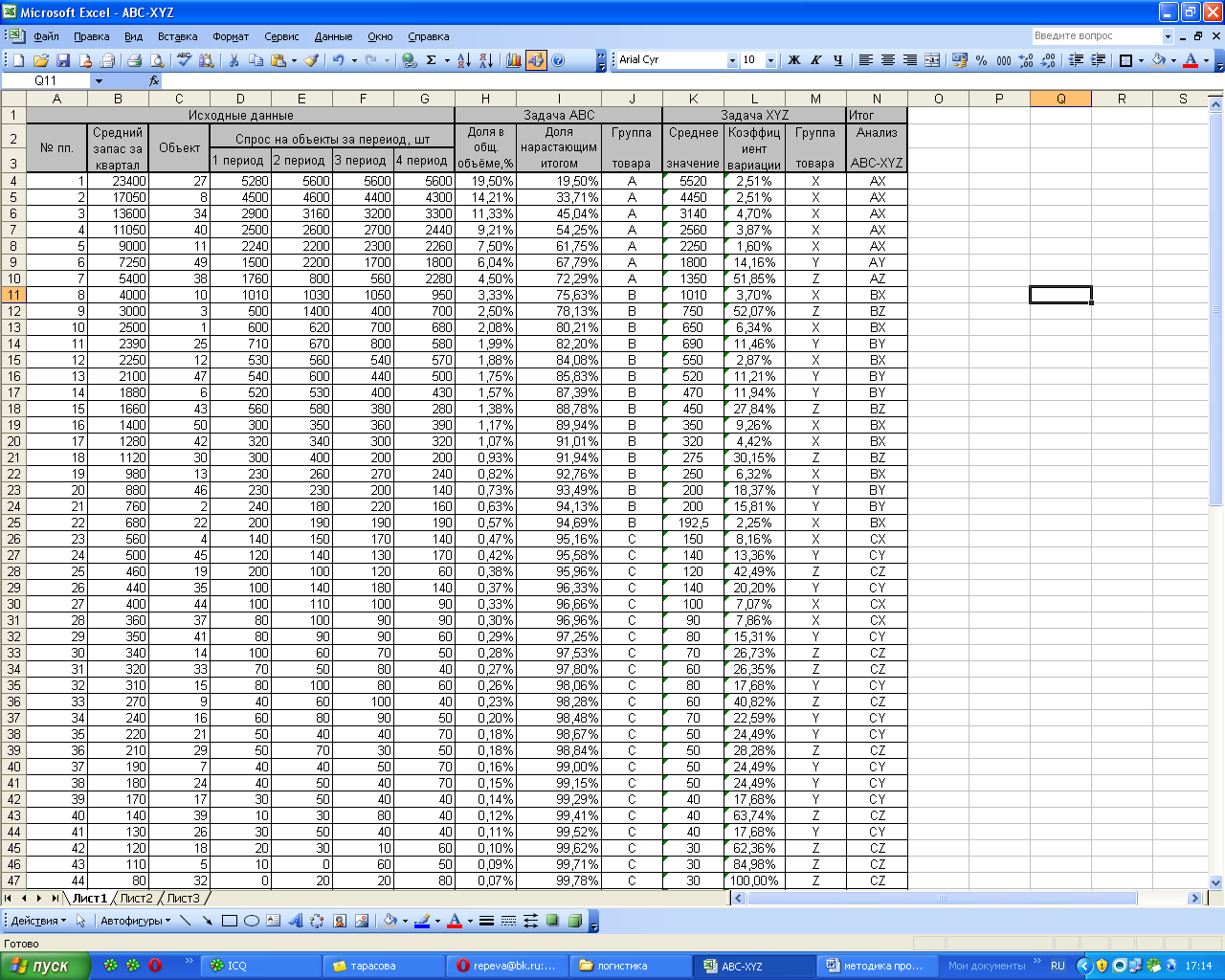The height and width of the screenshot is (980, 1225).
Task: Click the Merge and Center icon
Action: 932,60
